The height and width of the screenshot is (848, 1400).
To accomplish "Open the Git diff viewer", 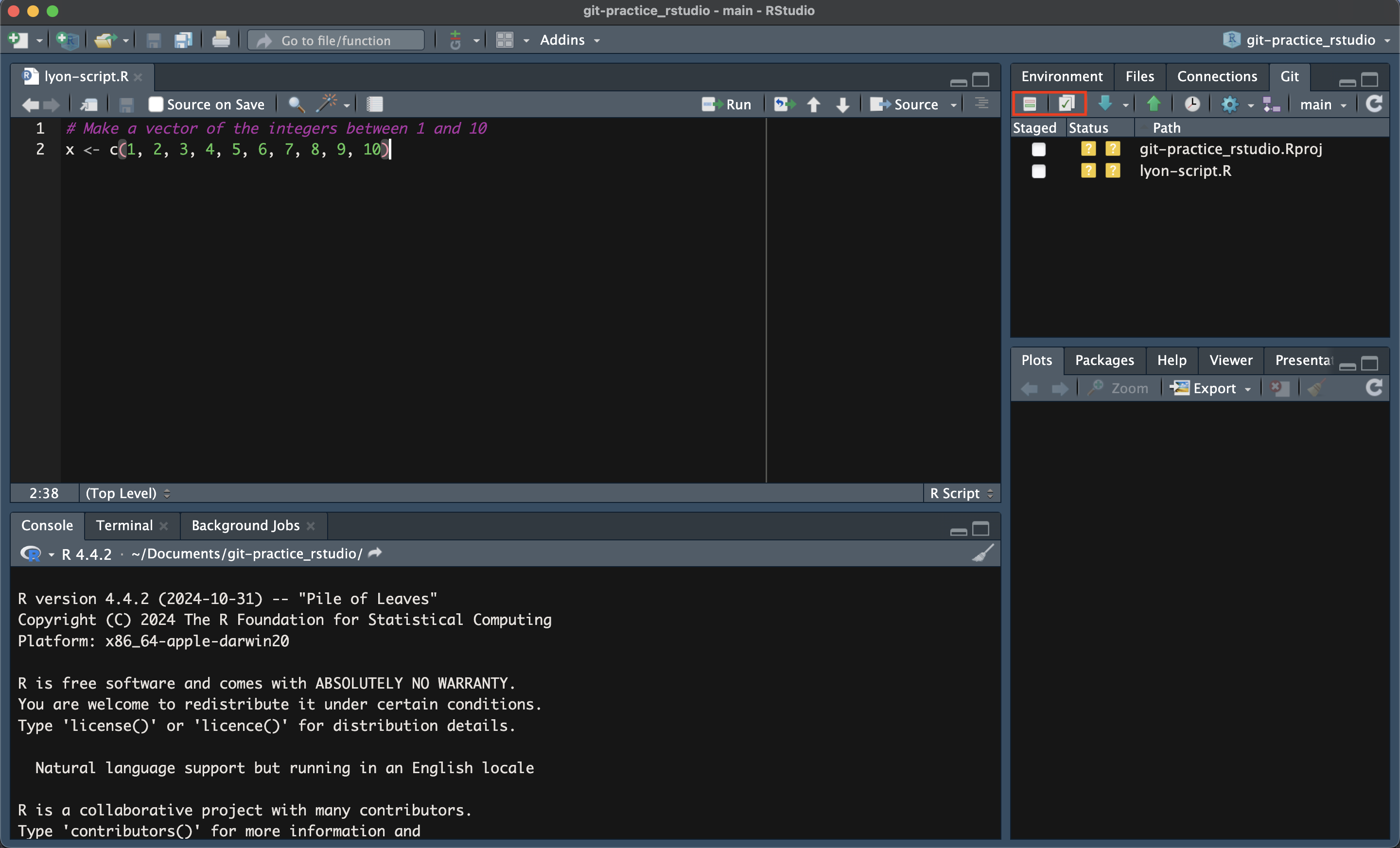I will pyautogui.click(x=1030, y=104).
